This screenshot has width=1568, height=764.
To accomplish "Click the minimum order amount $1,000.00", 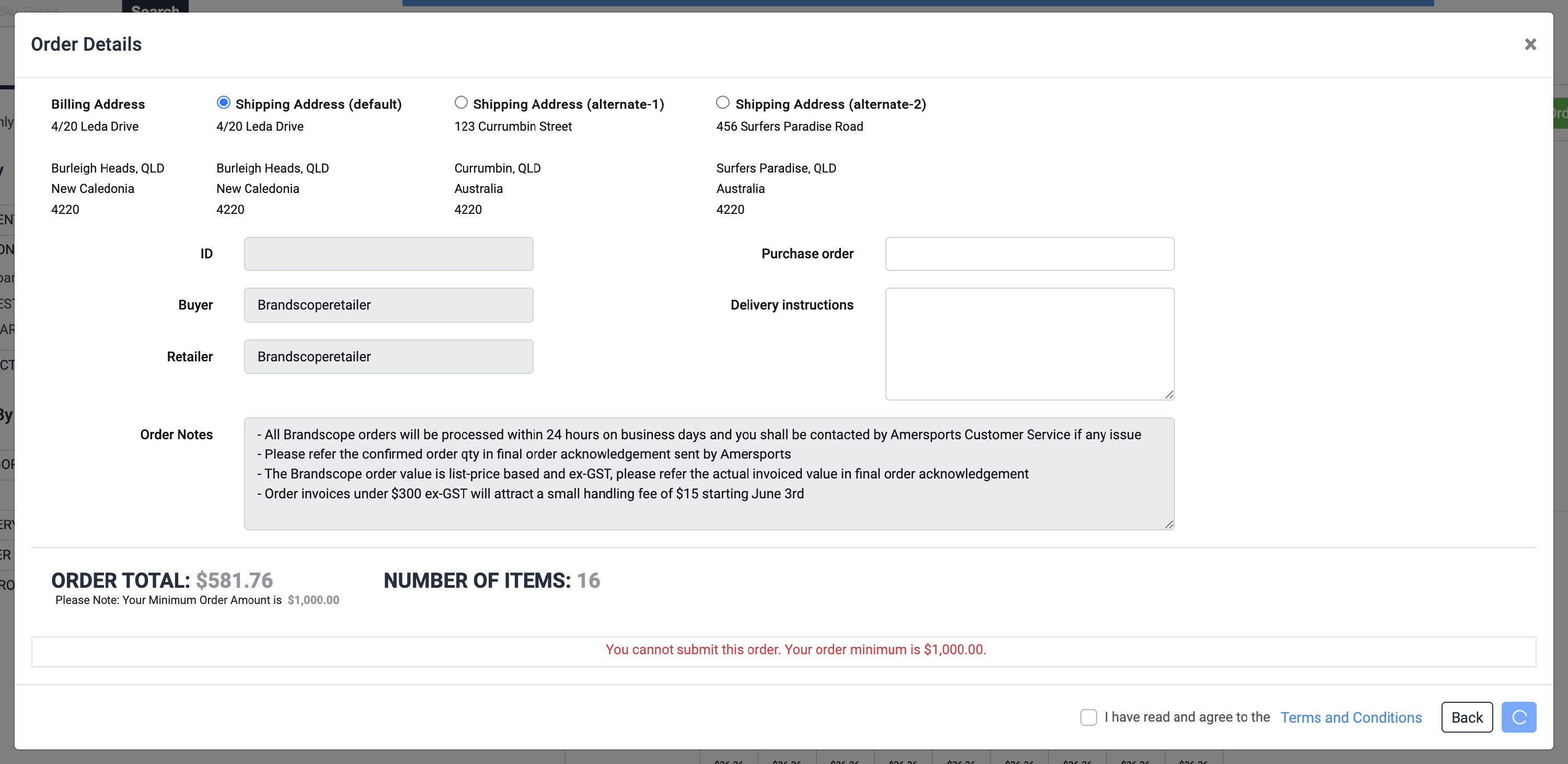I will (314, 600).
